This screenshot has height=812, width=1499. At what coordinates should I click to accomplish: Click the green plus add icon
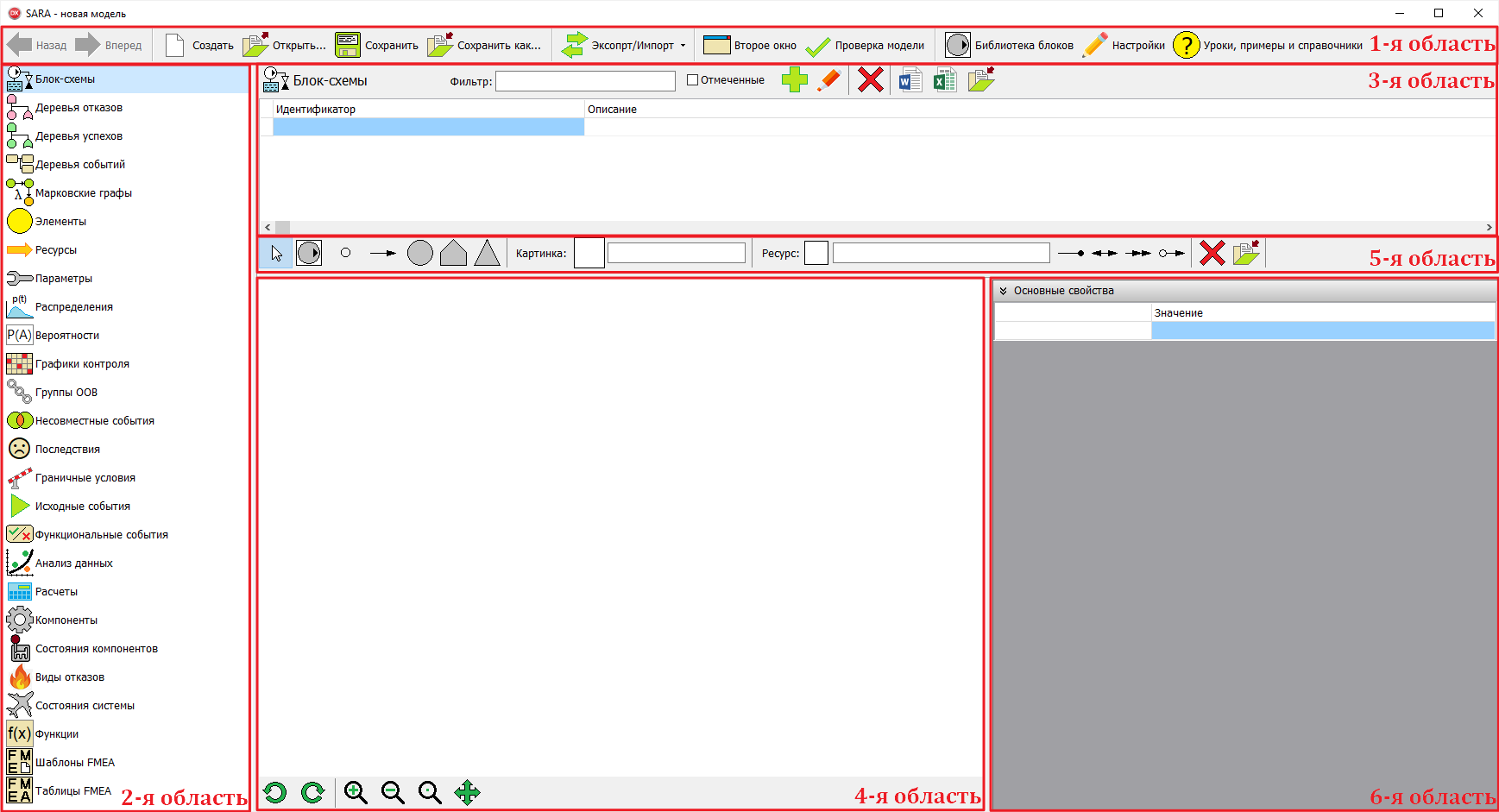[794, 80]
